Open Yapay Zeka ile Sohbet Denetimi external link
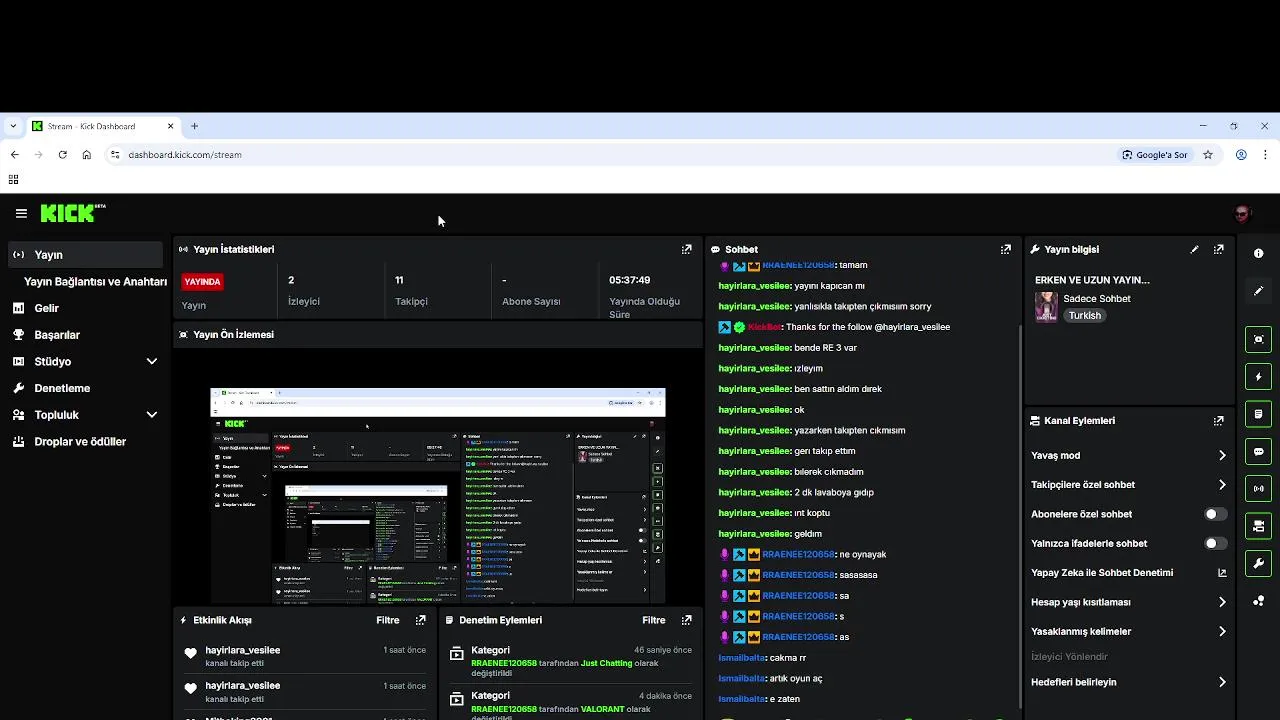This screenshot has width=1280, height=720. coord(1222,573)
